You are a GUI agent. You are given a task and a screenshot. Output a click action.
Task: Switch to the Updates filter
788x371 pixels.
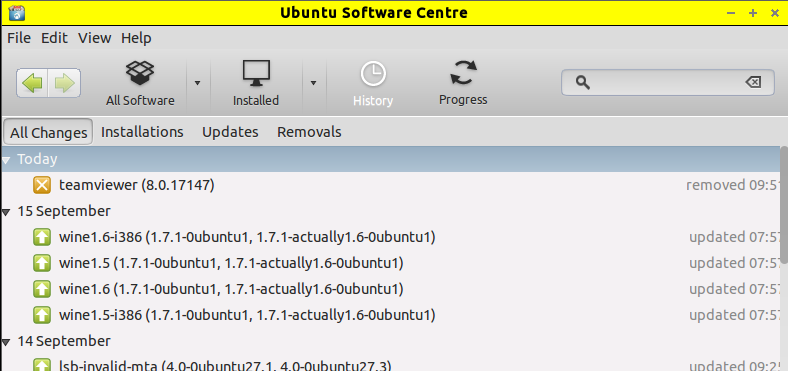point(230,132)
